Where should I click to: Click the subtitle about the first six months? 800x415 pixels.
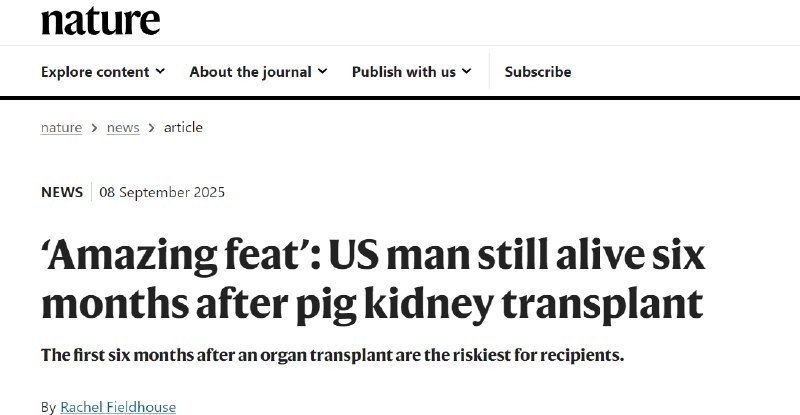(332, 356)
